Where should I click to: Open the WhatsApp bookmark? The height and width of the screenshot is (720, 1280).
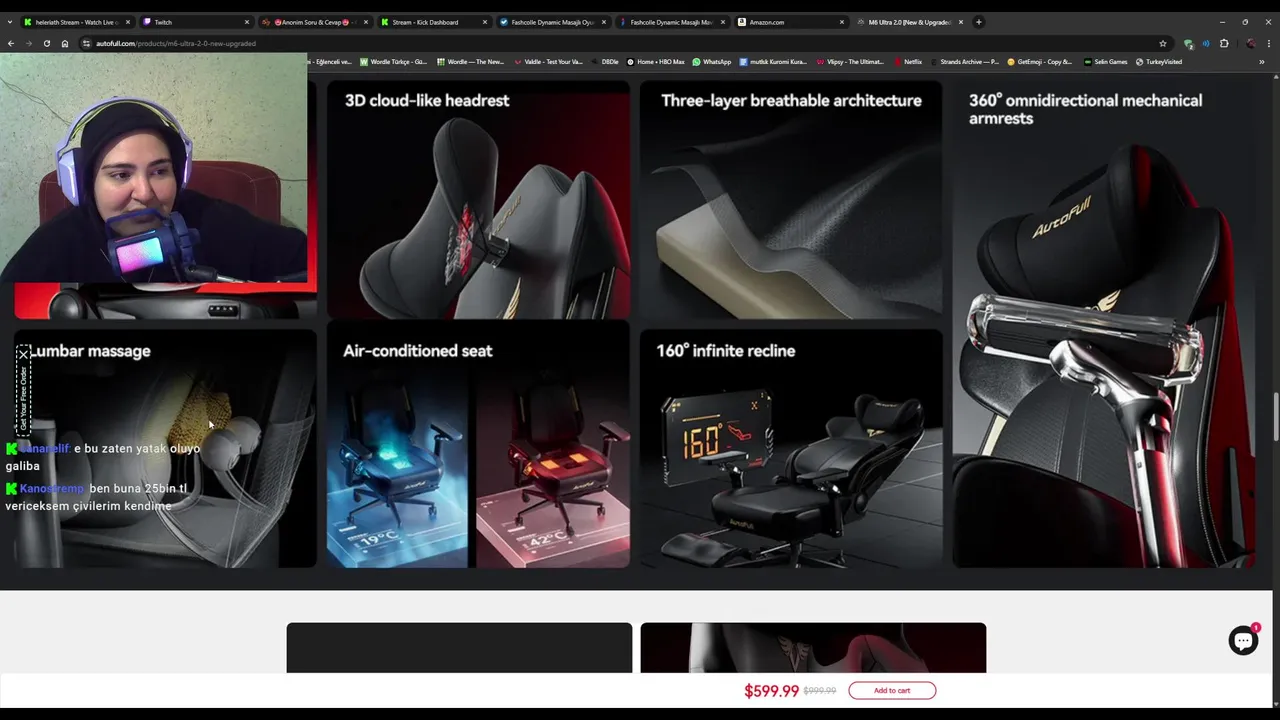pyautogui.click(x=712, y=62)
